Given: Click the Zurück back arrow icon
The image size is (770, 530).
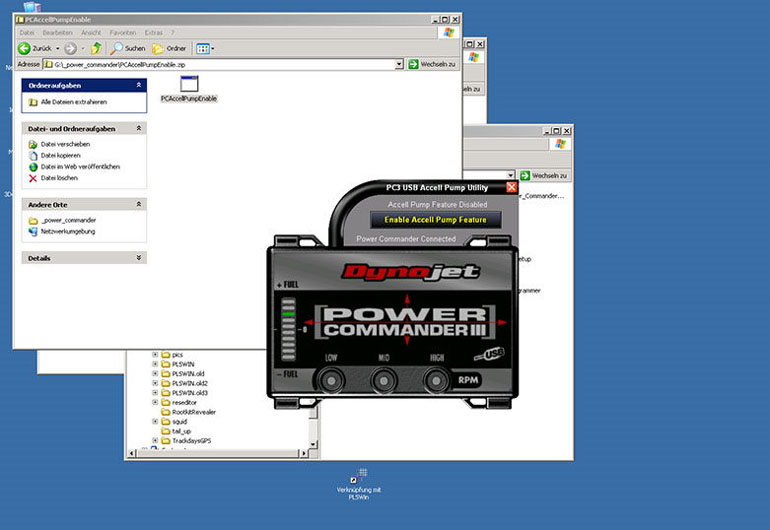Looking at the screenshot, I should tap(24, 48).
